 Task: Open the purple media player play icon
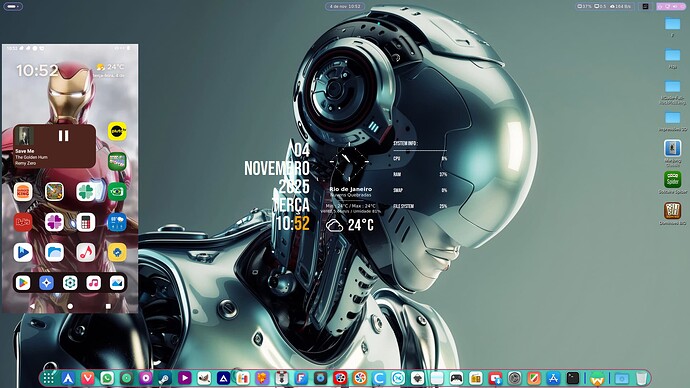[184, 378]
